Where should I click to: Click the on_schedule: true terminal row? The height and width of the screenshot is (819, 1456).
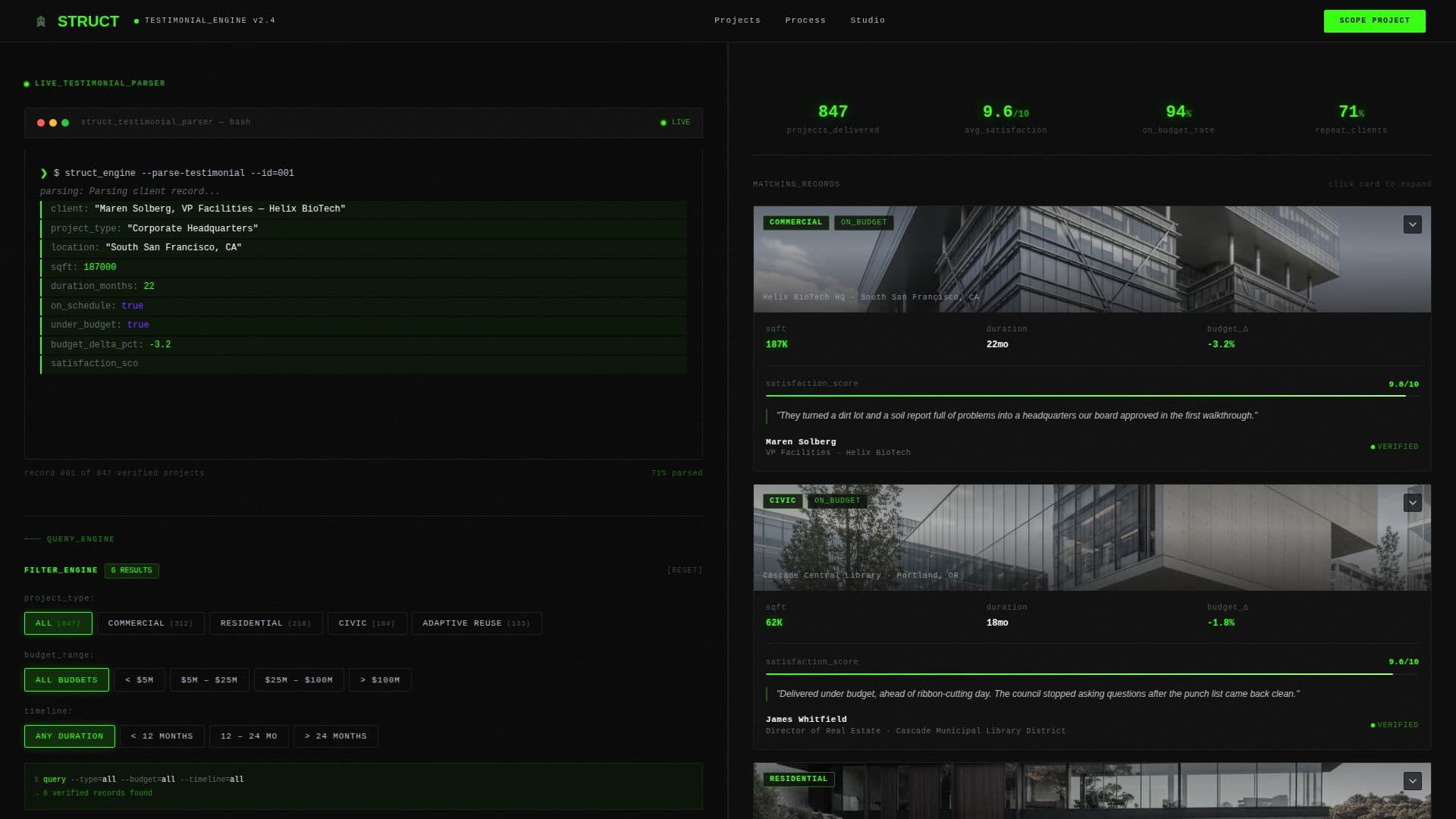tap(364, 306)
